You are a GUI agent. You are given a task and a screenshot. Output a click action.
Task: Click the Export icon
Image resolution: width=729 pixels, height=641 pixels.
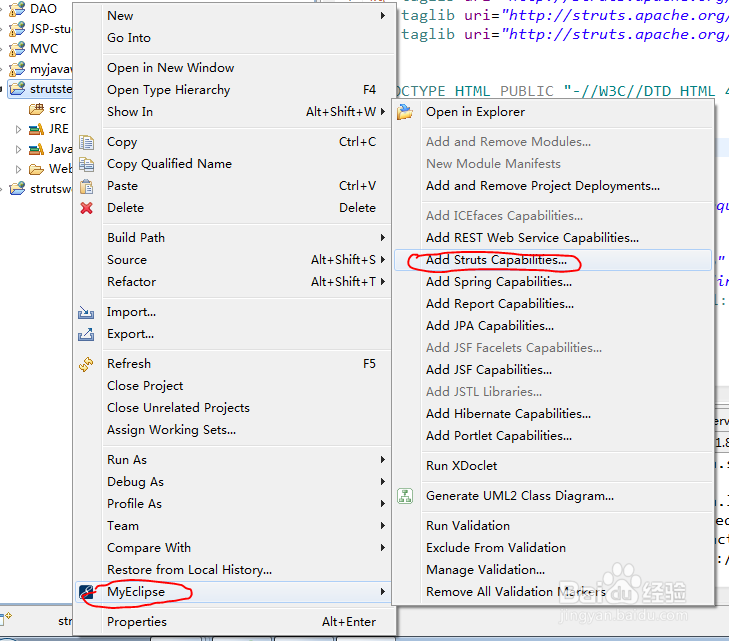click(86, 334)
